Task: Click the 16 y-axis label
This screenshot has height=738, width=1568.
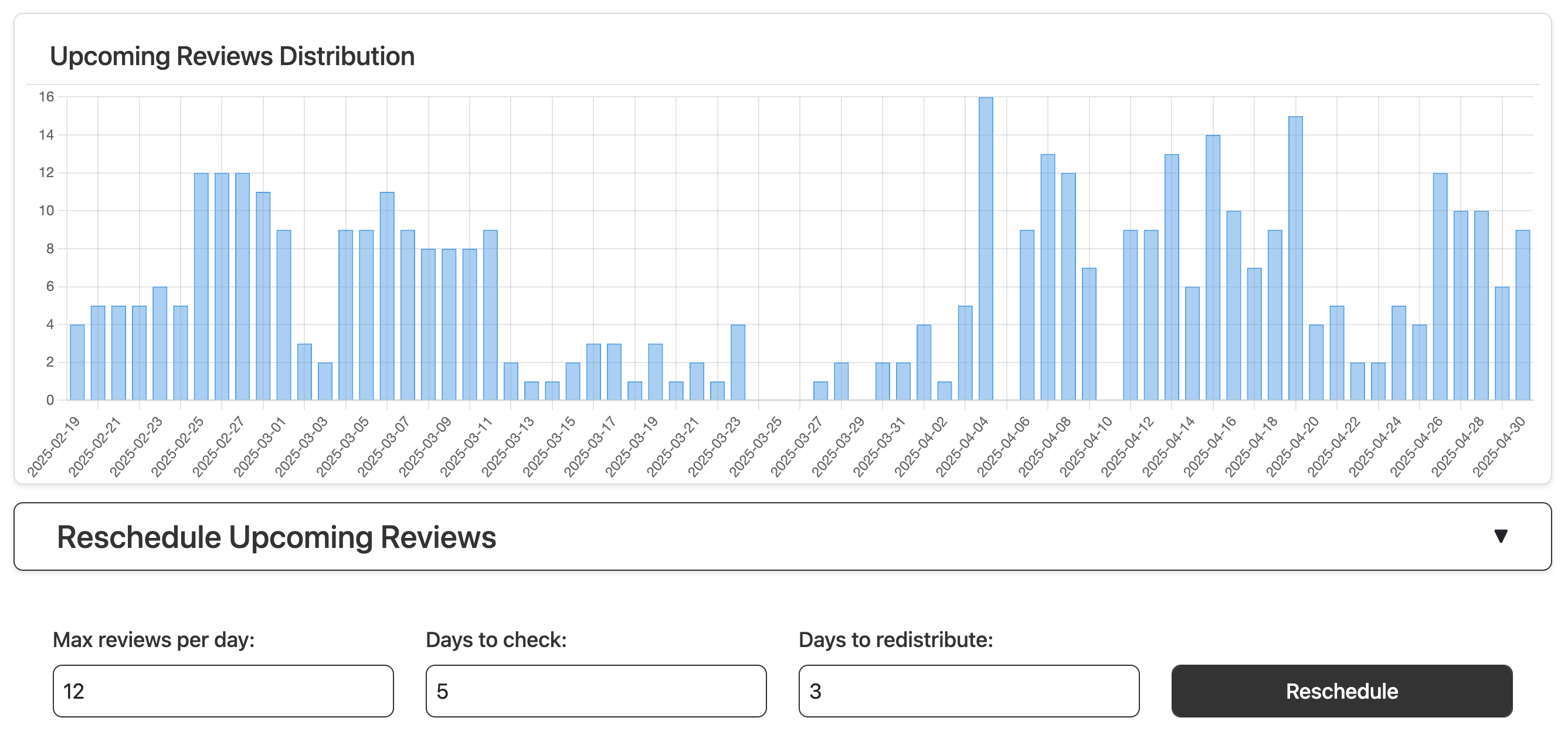Action: (46, 97)
